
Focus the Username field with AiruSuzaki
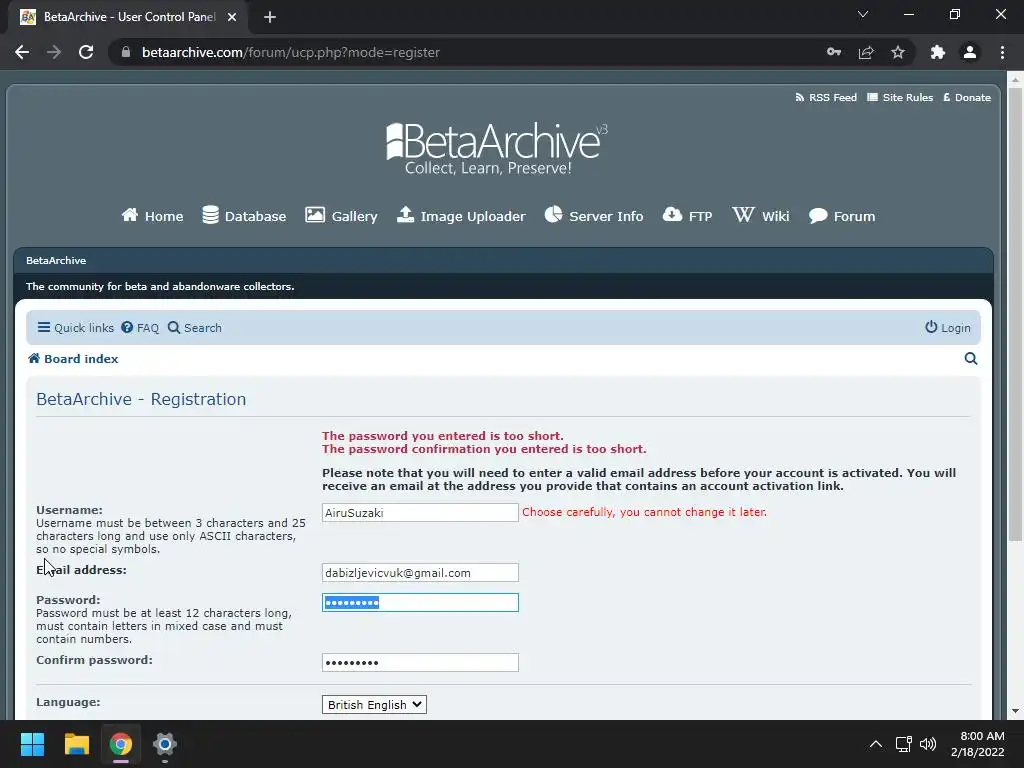421,513
